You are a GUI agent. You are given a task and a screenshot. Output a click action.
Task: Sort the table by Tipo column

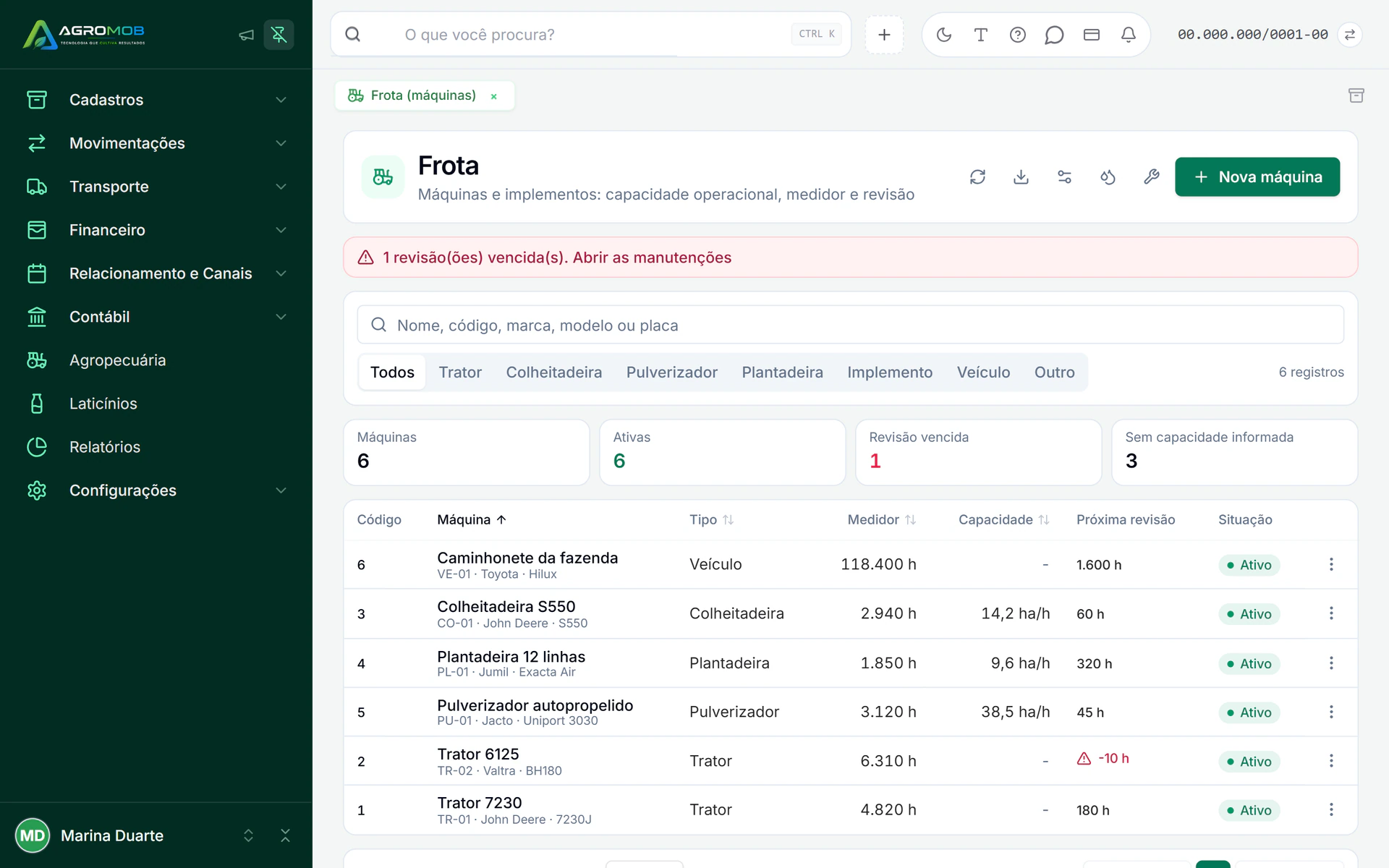coord(711,520)
